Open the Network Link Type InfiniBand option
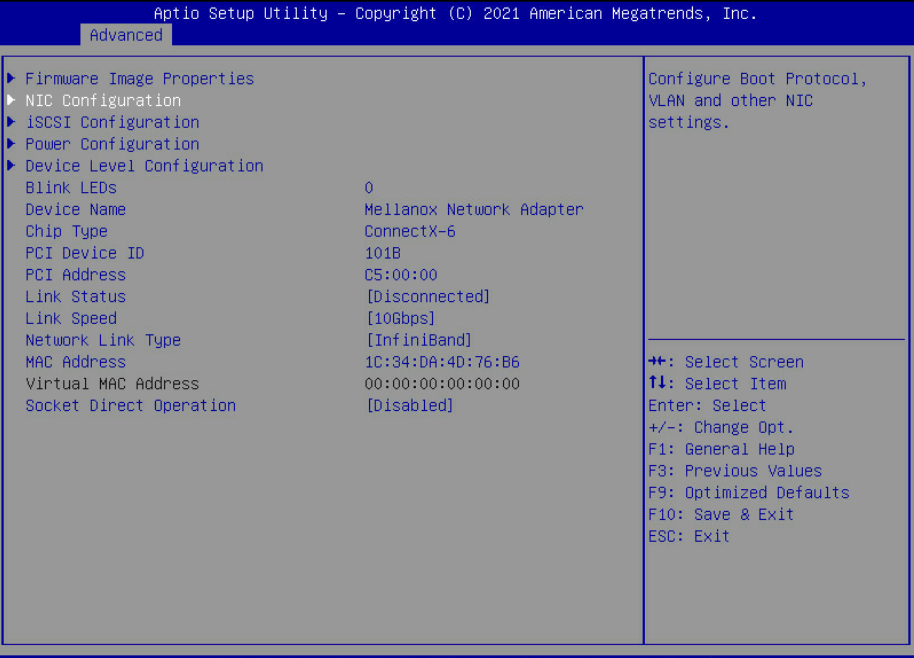The height and width of the screenshot is (658, 914). 418,340
